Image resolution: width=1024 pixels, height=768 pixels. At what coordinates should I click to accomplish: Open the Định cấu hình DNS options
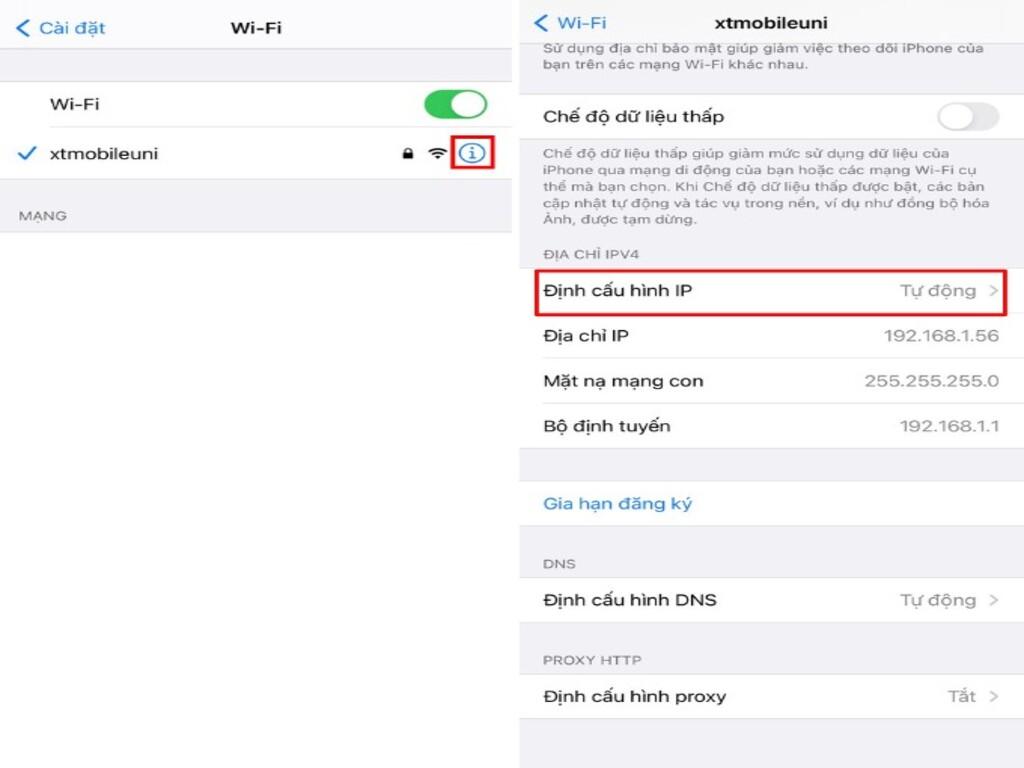click(770, 600)
